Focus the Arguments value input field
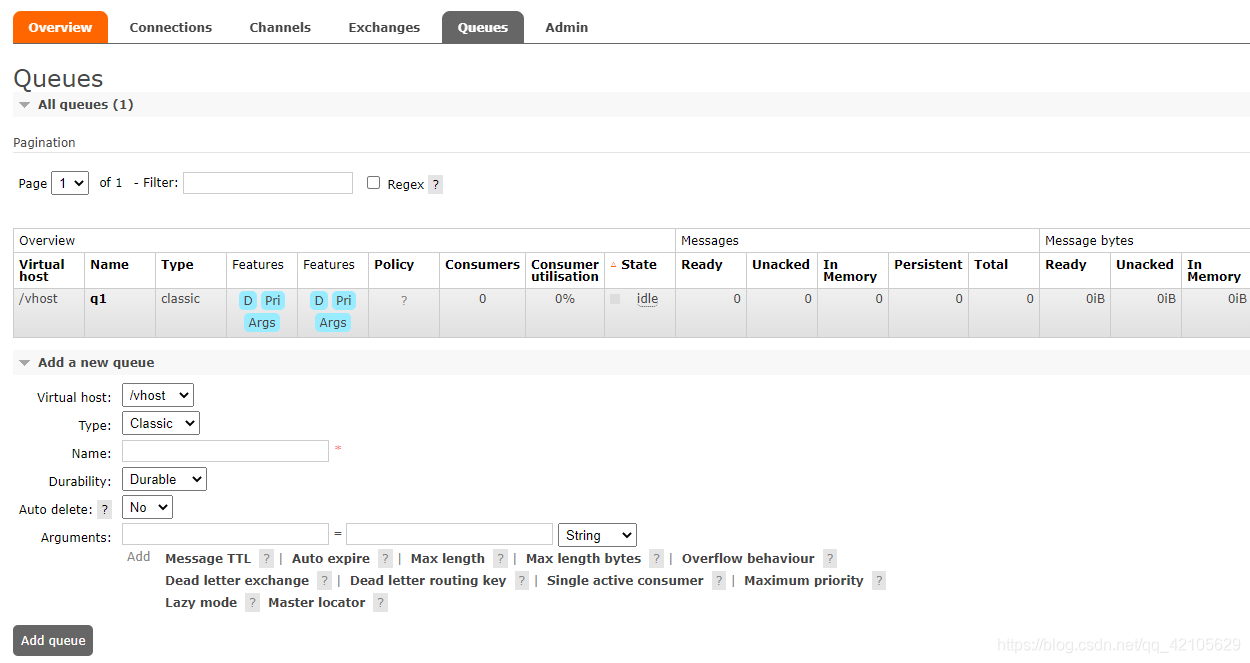 tap(449, 535)
